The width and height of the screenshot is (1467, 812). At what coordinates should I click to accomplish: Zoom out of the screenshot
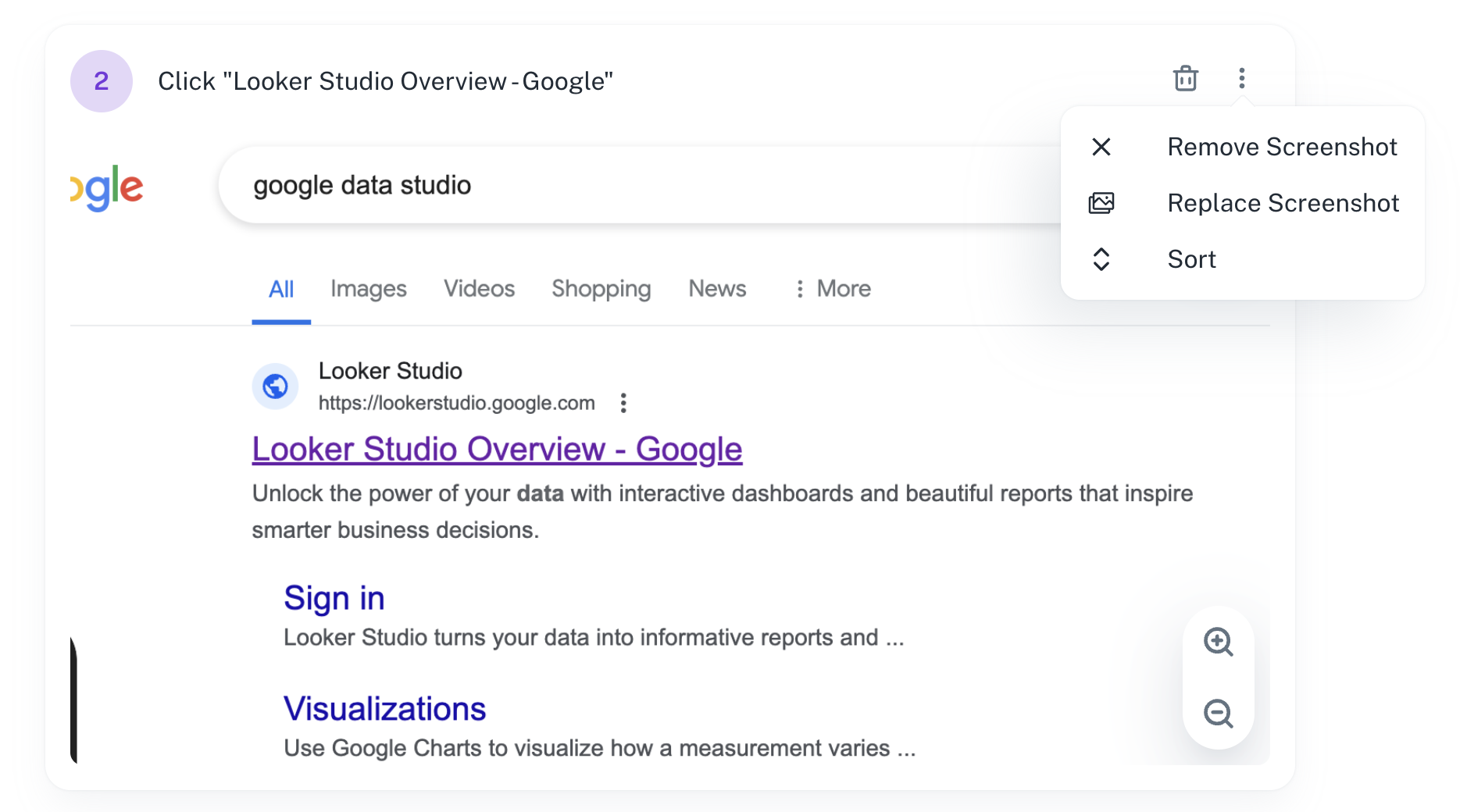pos(1218,714)
